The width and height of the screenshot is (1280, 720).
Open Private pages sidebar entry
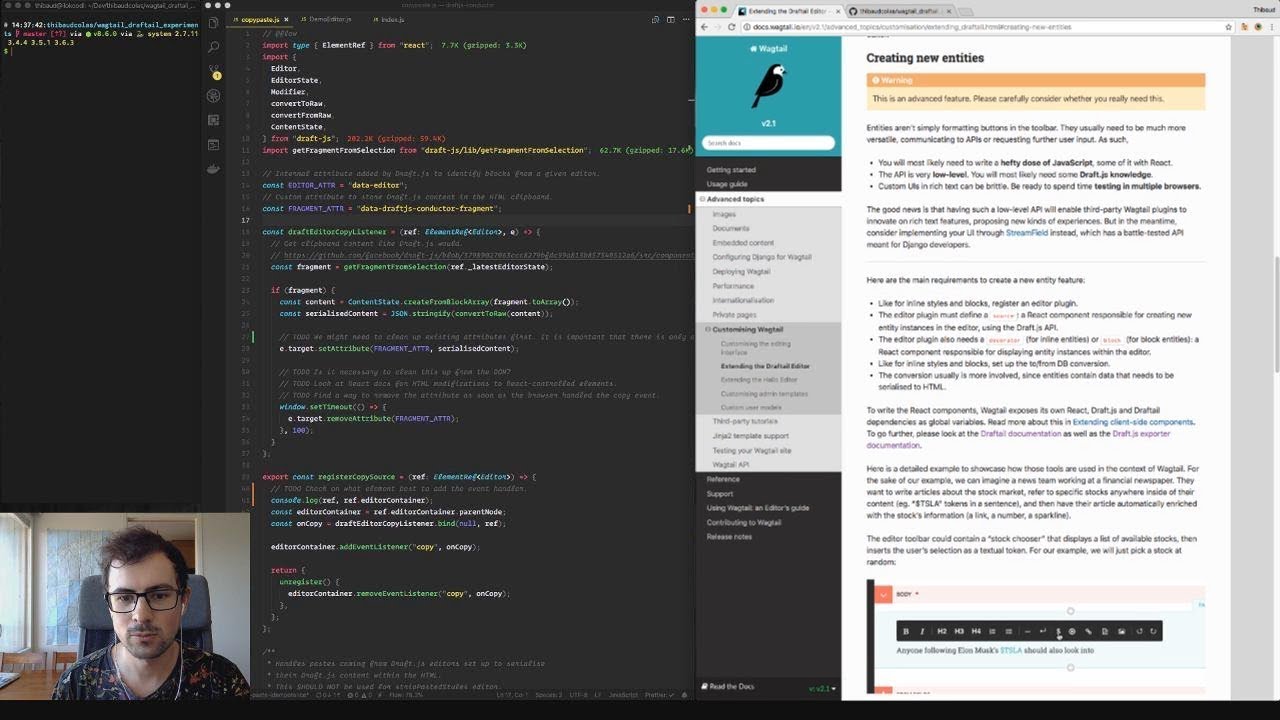click(734, 315)
